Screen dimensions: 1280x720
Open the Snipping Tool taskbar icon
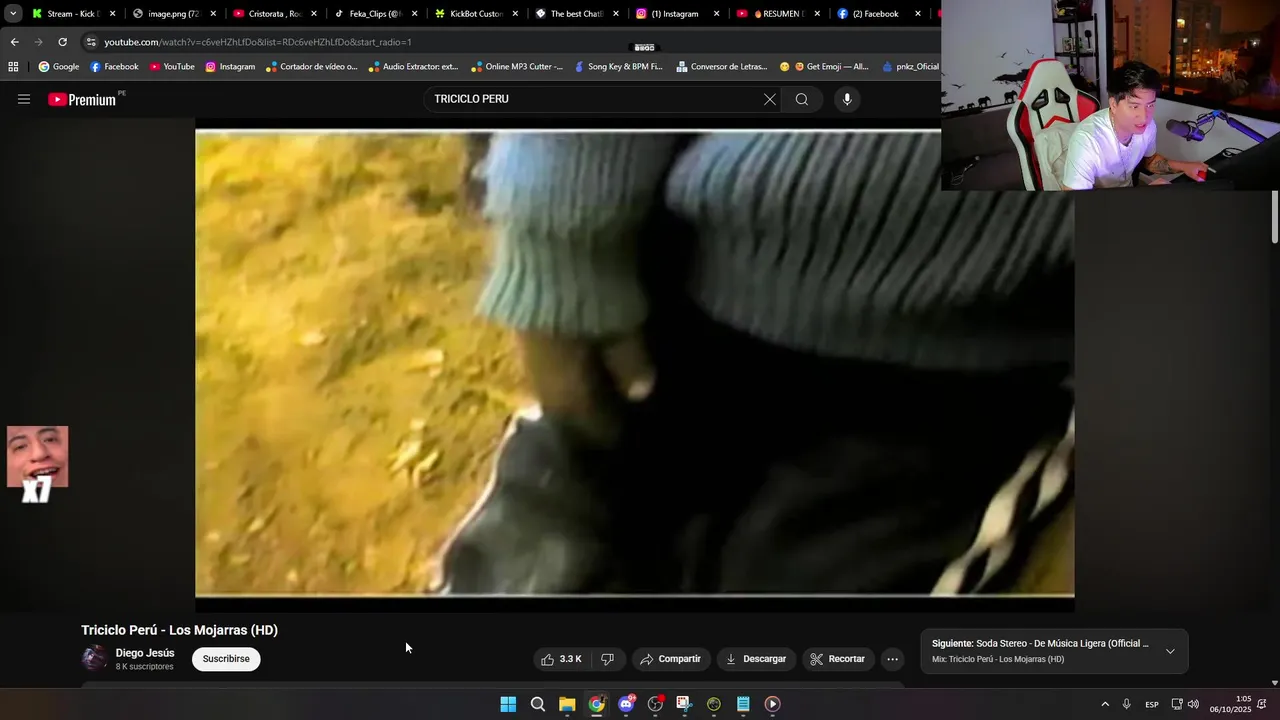click(x=684, y=704)
